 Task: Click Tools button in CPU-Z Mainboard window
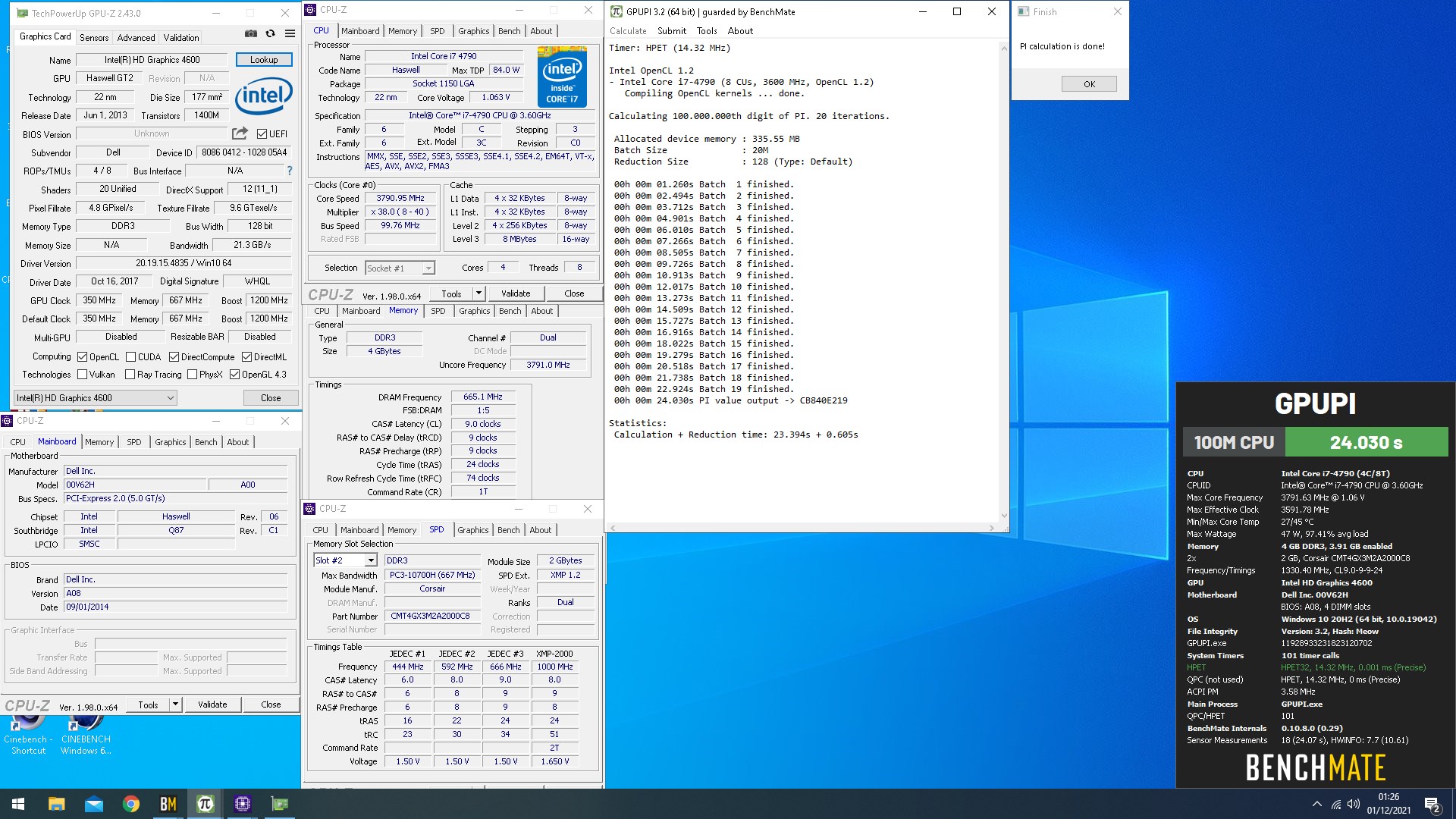pyautogui.click(x=148, y=704)
